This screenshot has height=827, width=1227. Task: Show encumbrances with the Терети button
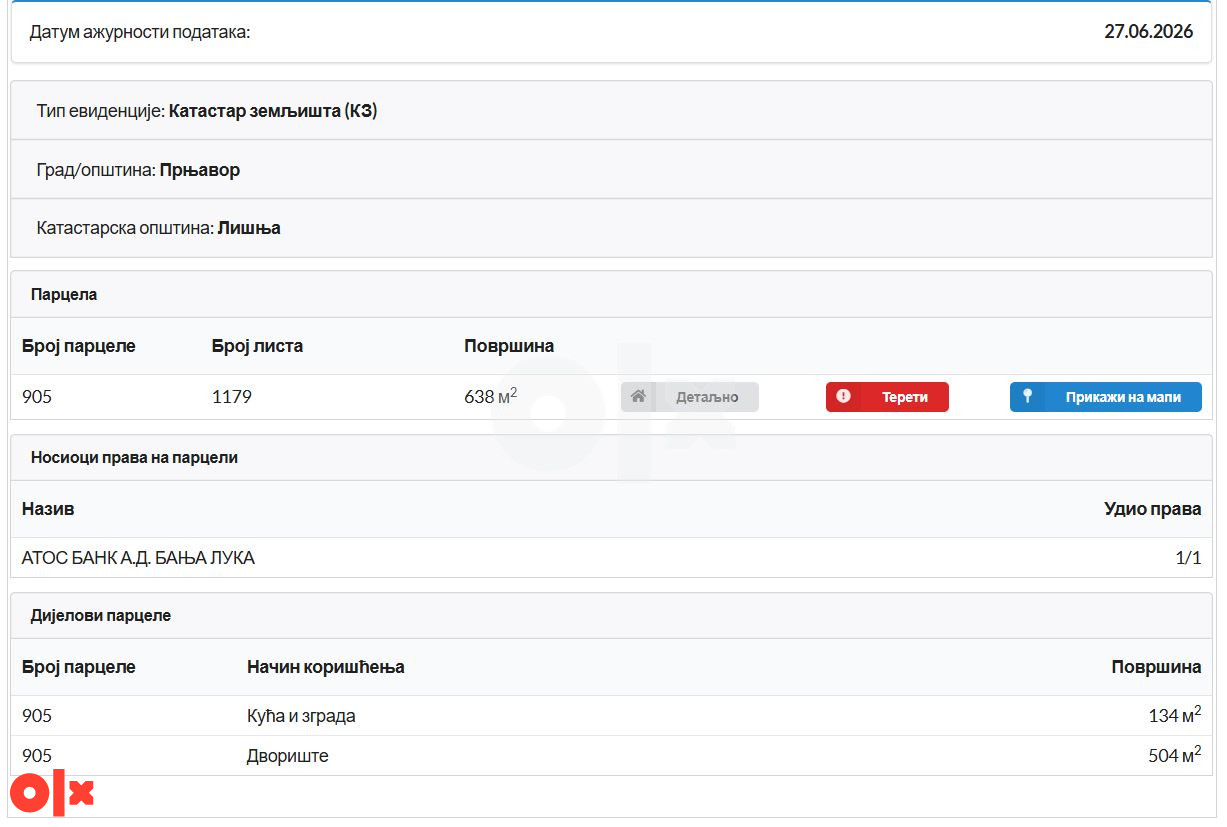887,397
